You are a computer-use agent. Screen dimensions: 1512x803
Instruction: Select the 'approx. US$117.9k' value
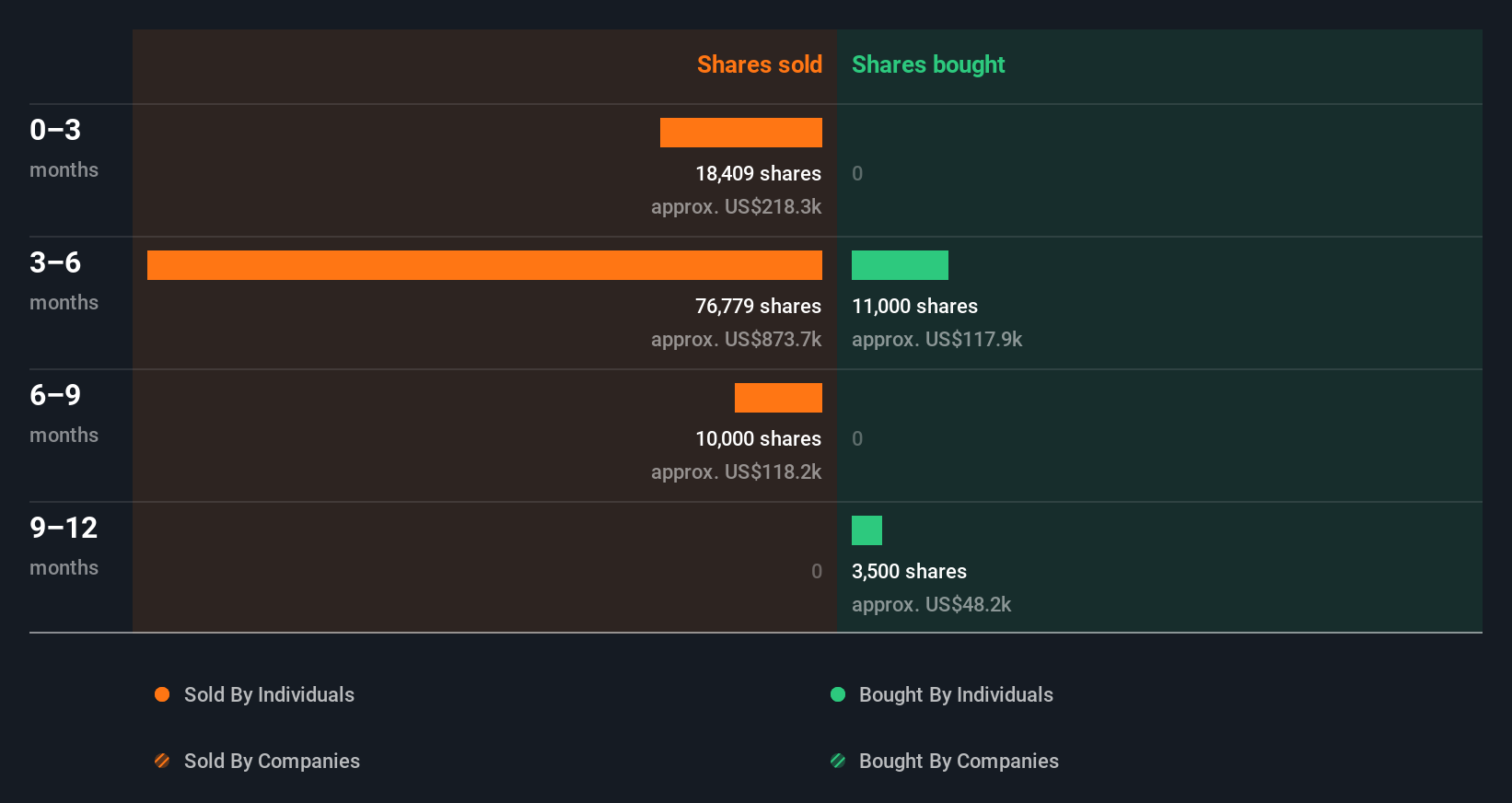click(x=936, y=340)
